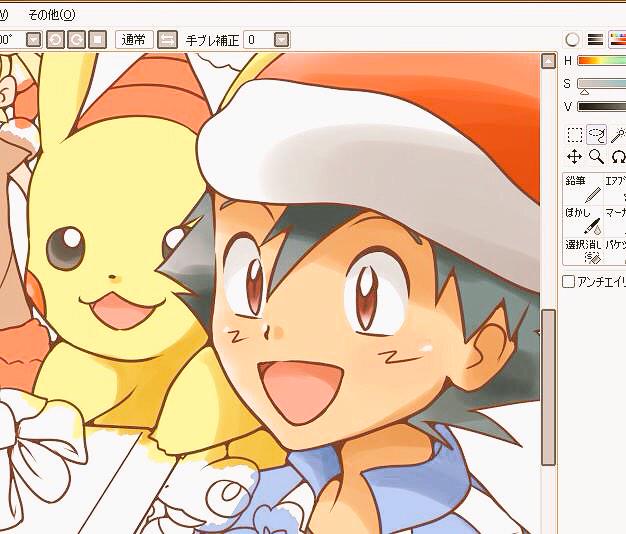The height and width of the screenshot is (534, 626).
Task: Open the rotation angle dropdown arrow
Action: click(x=34, y=40)
